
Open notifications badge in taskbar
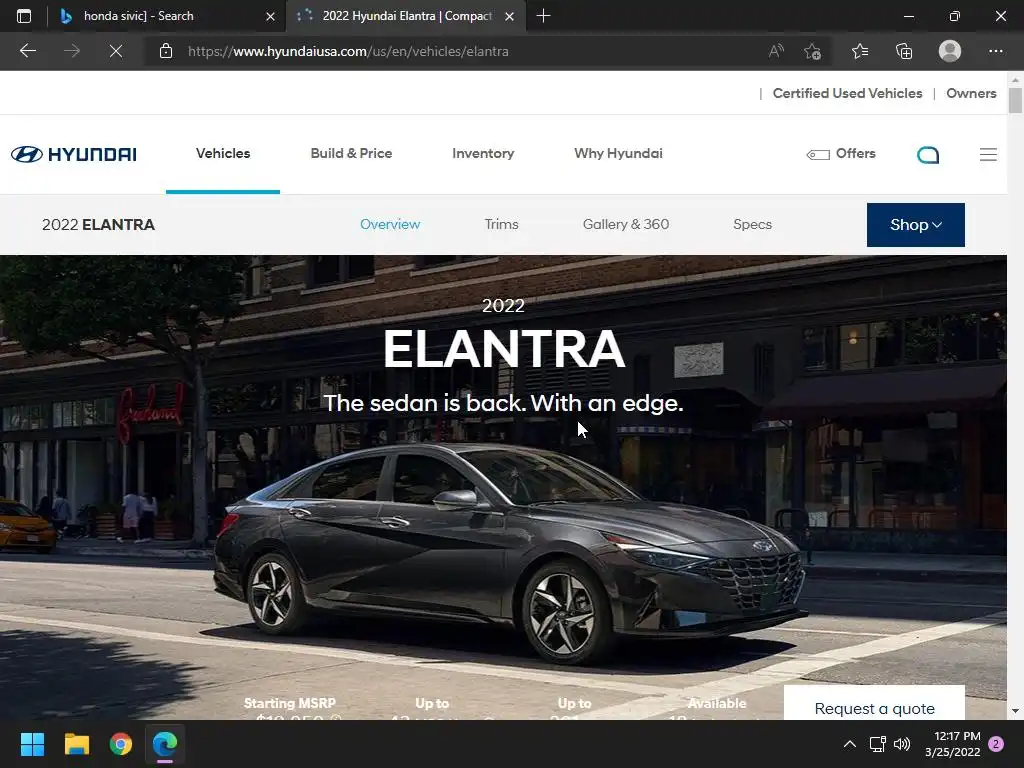(x=996, y=744)
